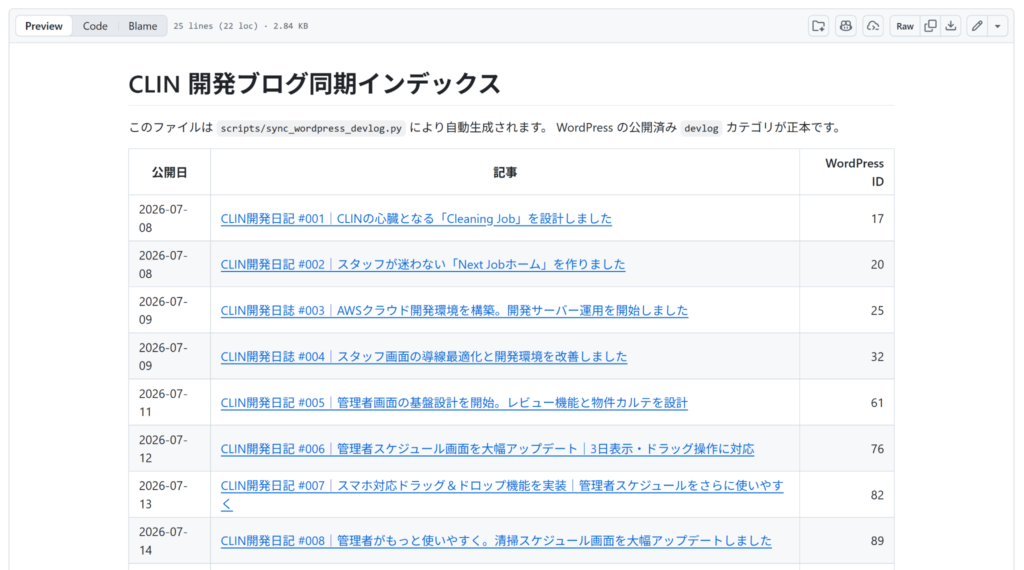
Task: Download the raw file icon
Action: pos(951,26)
